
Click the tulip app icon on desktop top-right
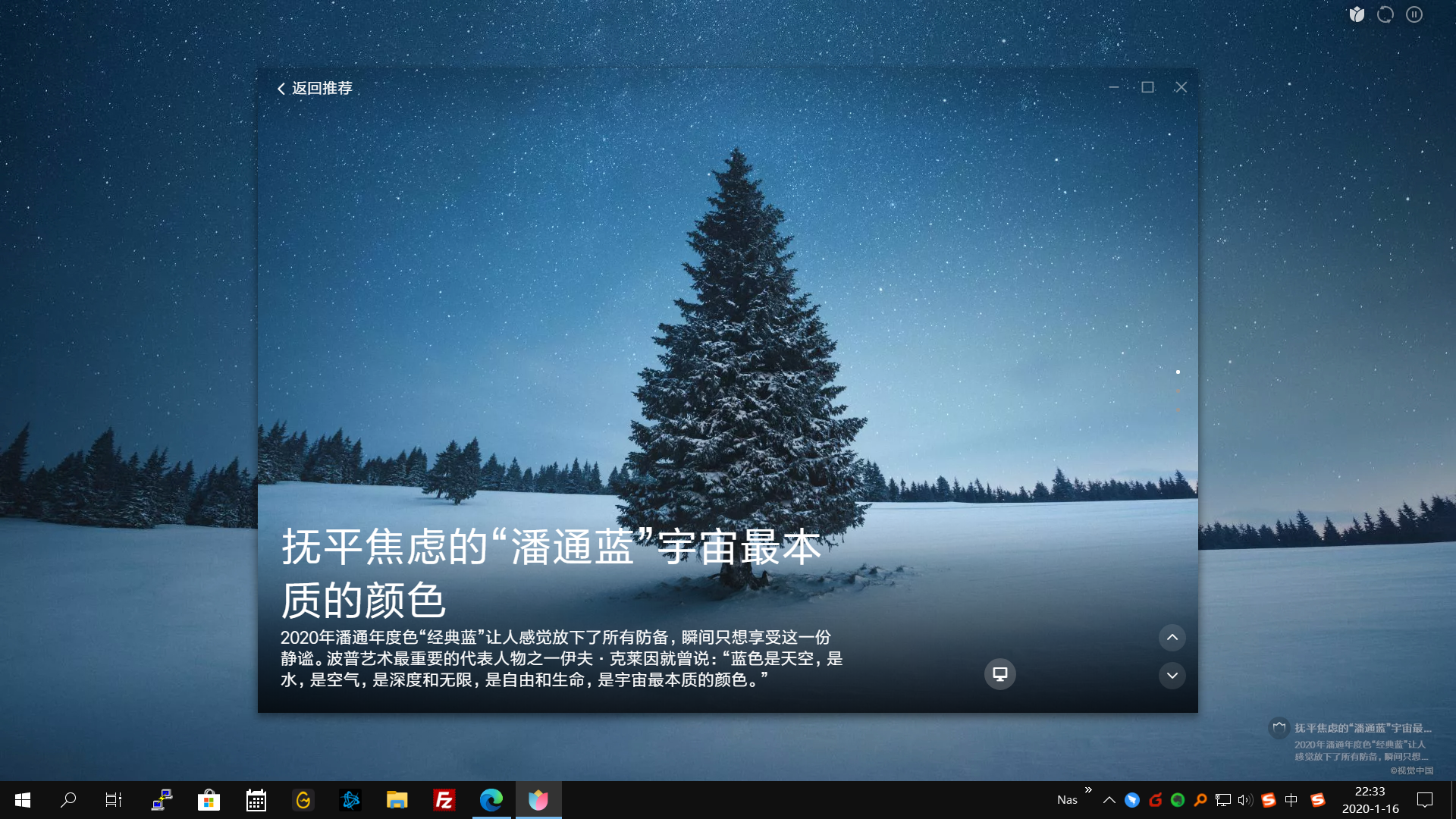(1357, 14)
